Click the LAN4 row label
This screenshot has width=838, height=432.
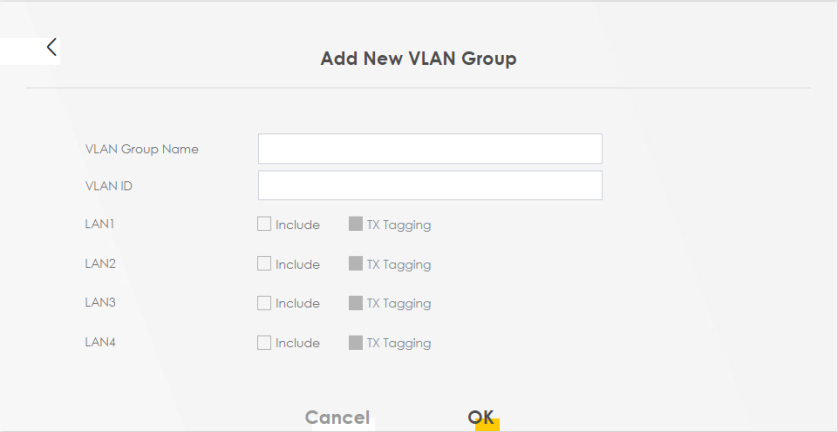(100, 342)
